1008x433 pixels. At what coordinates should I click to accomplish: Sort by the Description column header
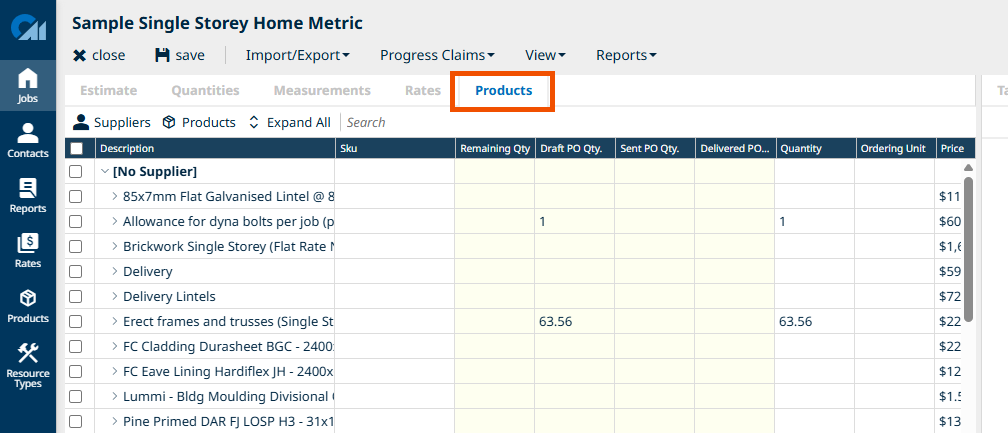215,148
